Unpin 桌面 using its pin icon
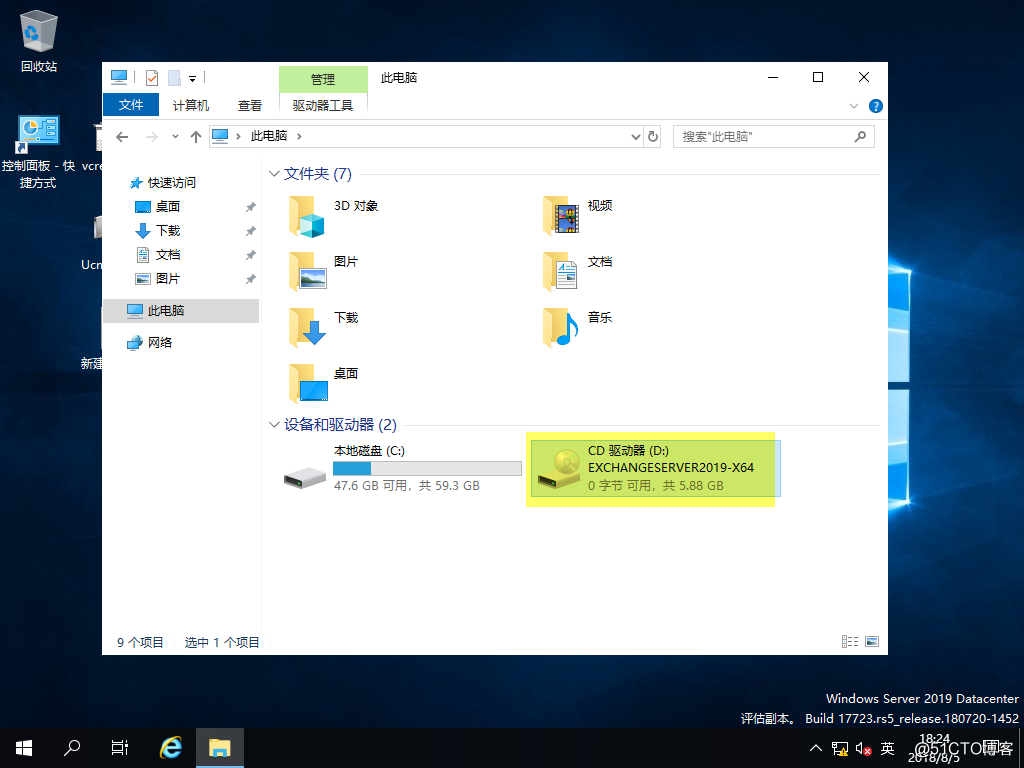The width and height of the screenshot is (1024, 768). (250, 207)
